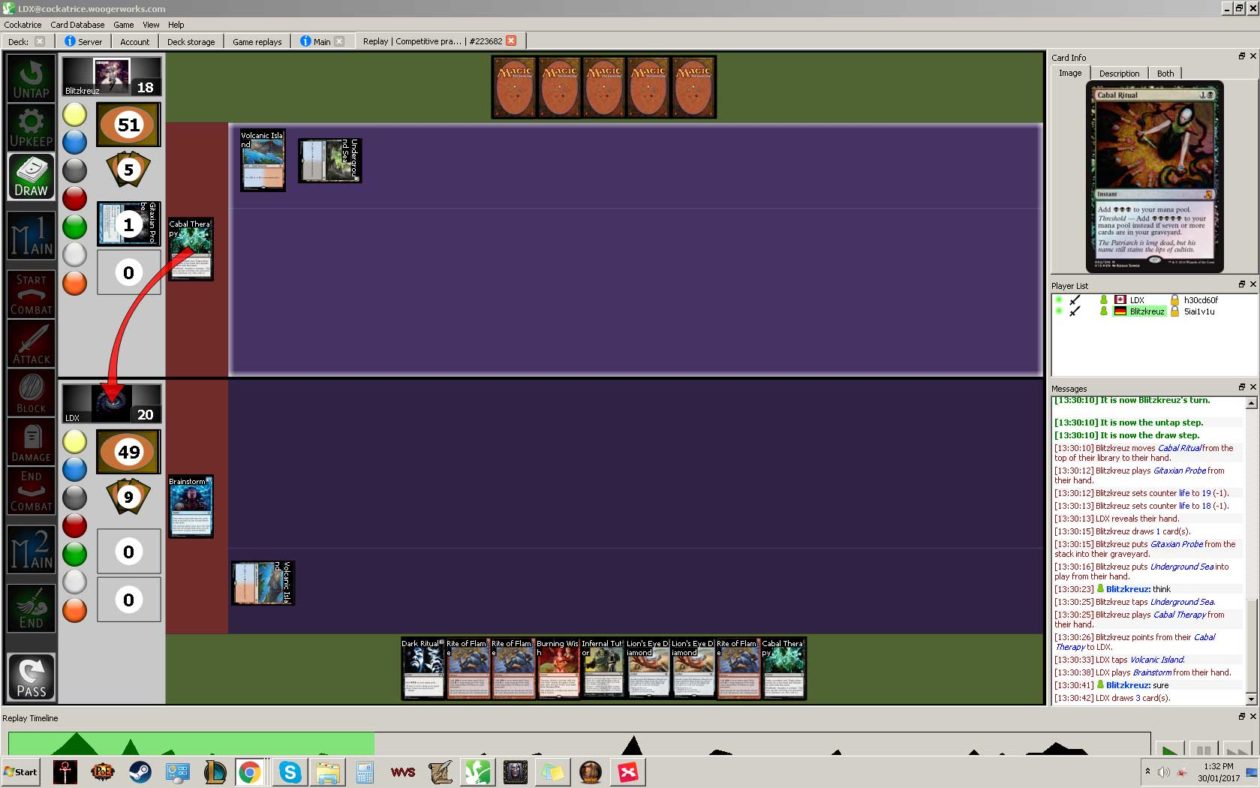Screen dimensions: 1260x788
Task: Select Cabal Therapy in LDX's hand
Action: point(784,668)
